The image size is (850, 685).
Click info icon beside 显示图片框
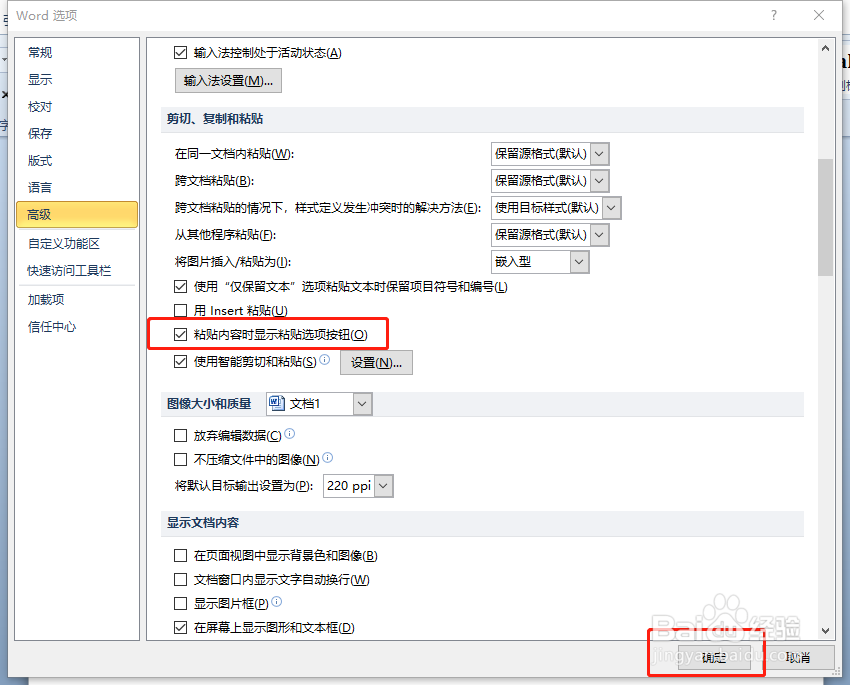(x=276, y=602)
